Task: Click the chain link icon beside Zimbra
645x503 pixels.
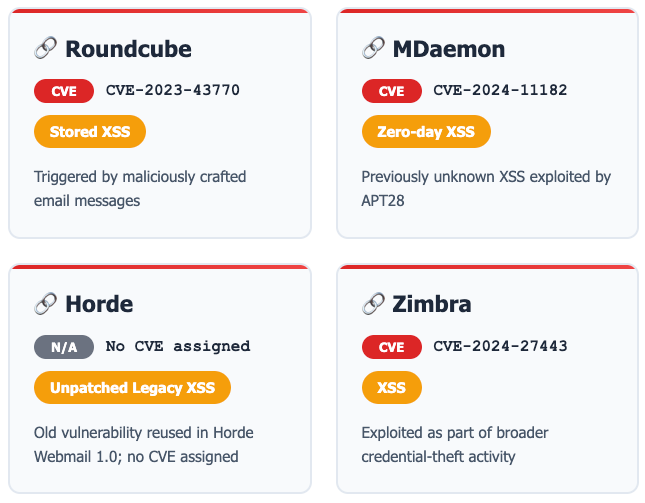Action: pos(373,304)
